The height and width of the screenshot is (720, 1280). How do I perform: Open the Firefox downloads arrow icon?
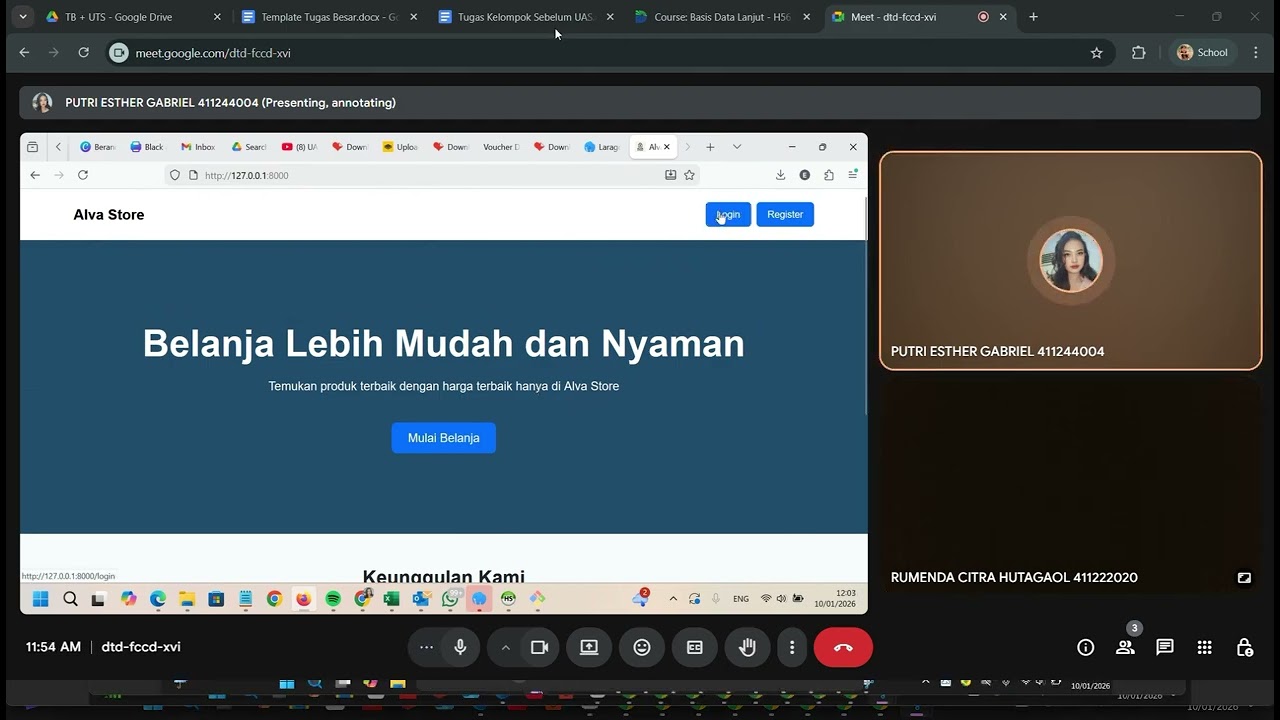click(x=780, y=175)
